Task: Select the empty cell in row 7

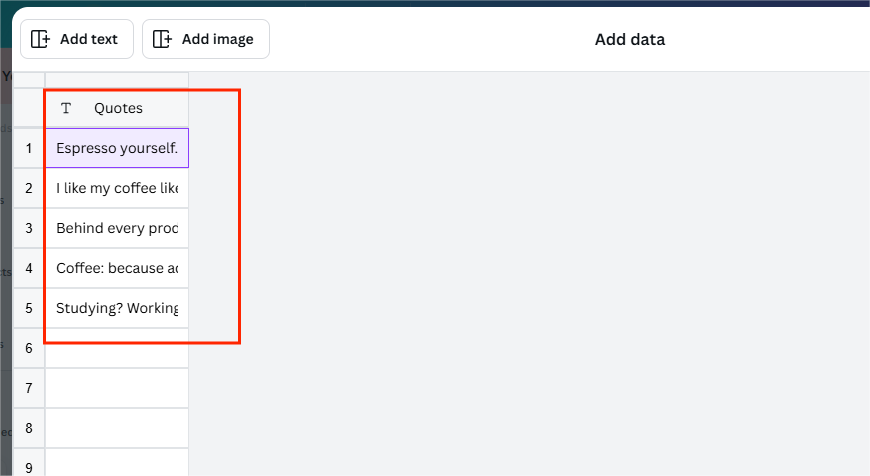Action: tap(117, 388)
